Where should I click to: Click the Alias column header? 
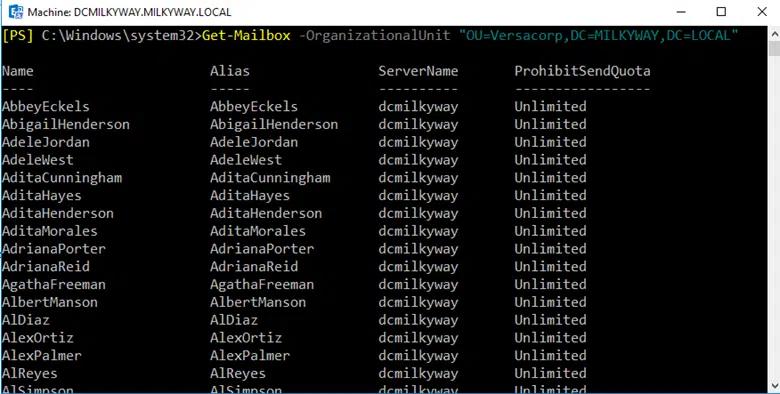point(230,71)
